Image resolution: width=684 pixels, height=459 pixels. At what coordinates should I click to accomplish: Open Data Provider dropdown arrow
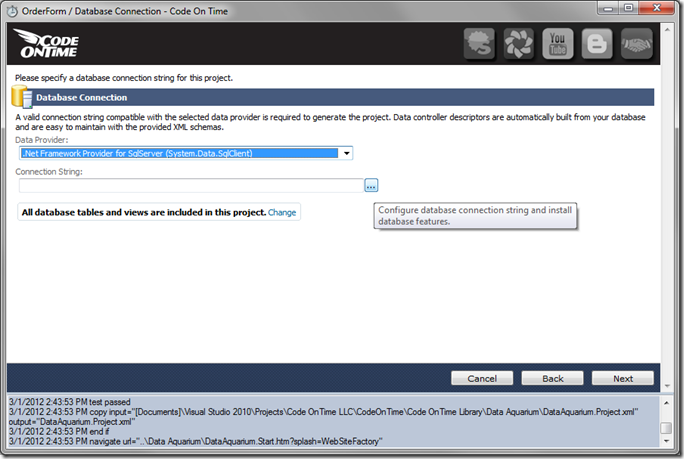pyautogui.click(x=346, y=153)
